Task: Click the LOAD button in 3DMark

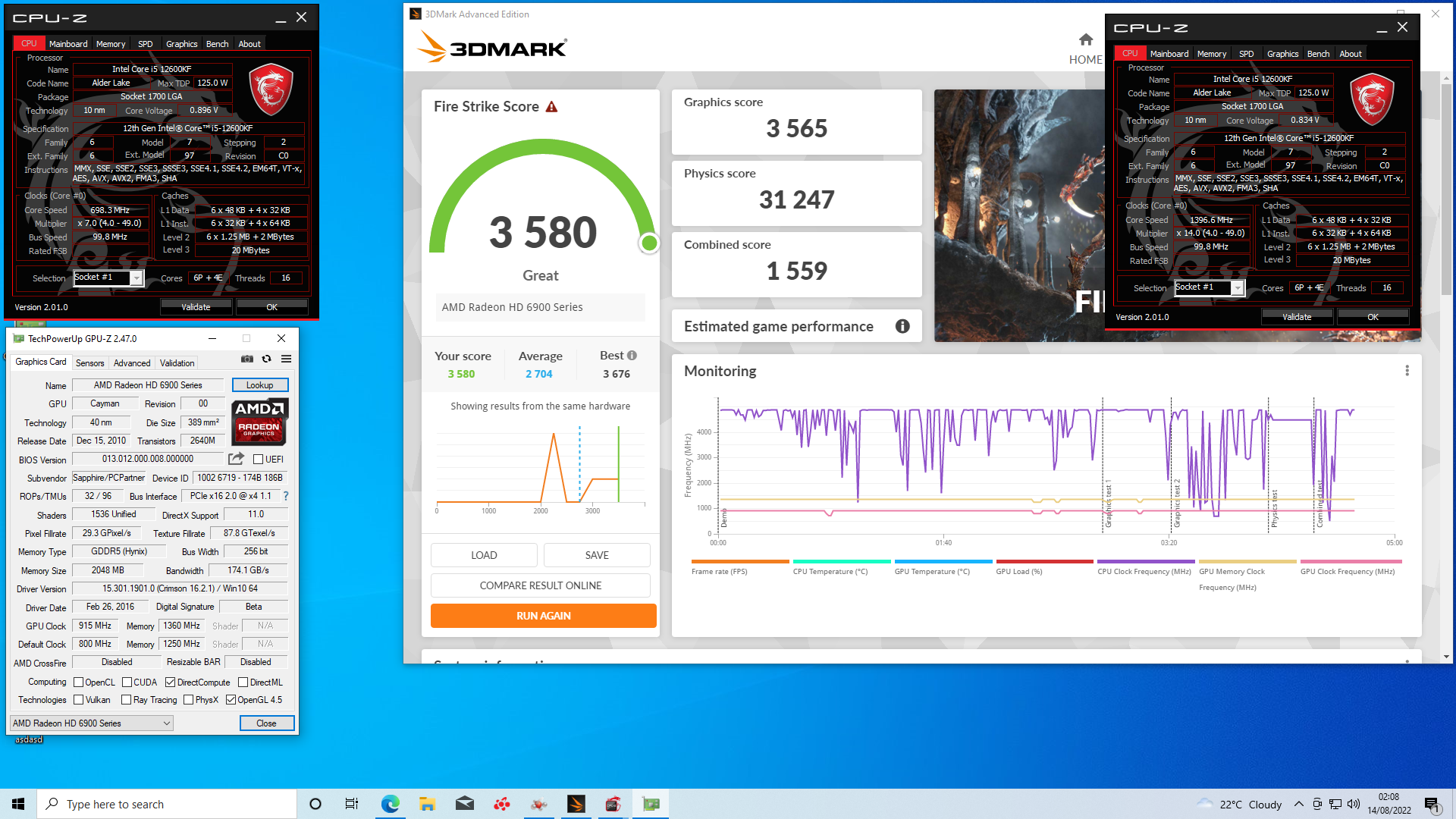Action: point(484,555)
